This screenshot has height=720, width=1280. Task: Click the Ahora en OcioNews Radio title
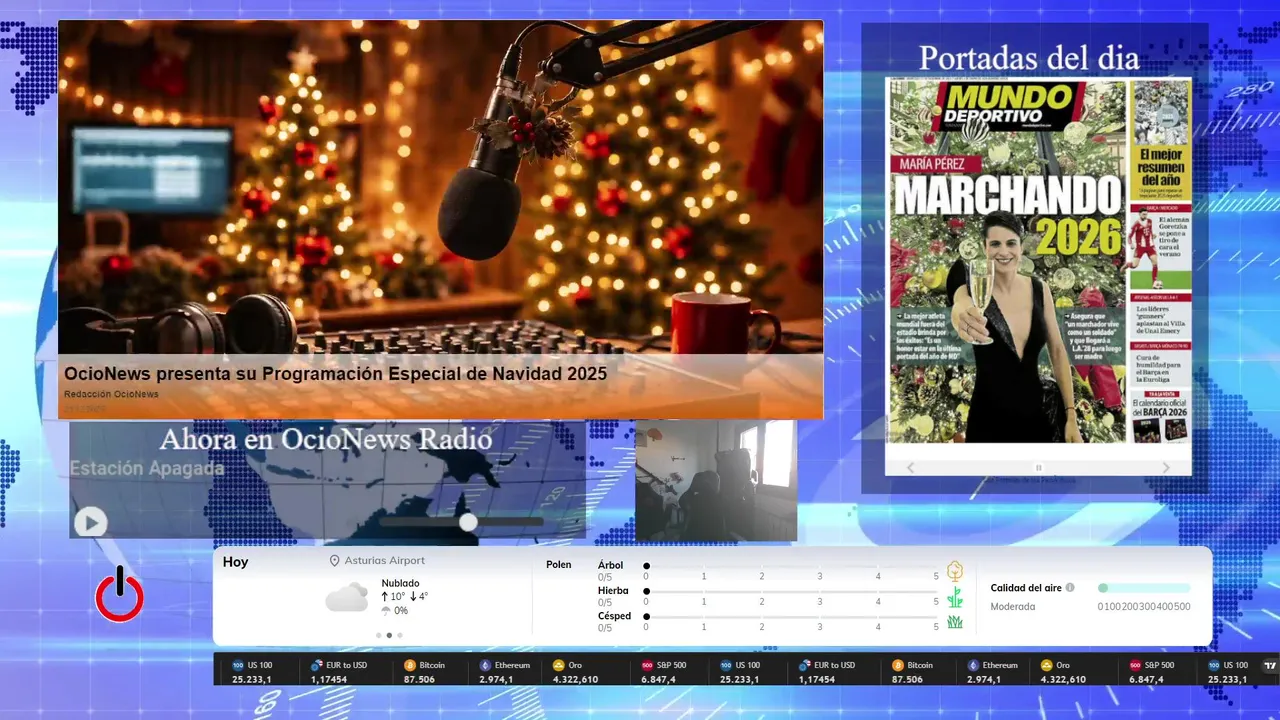pos(326,440)
